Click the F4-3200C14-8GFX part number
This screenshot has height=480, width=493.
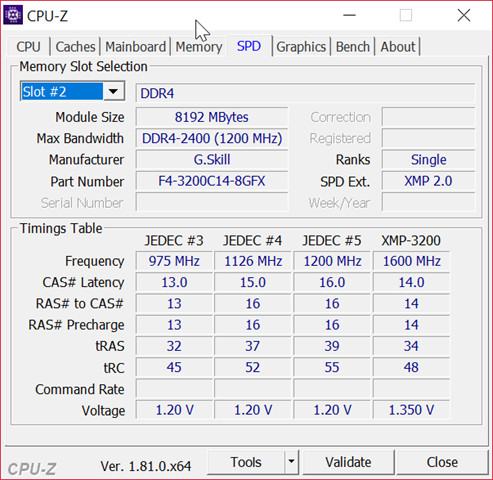212,181
